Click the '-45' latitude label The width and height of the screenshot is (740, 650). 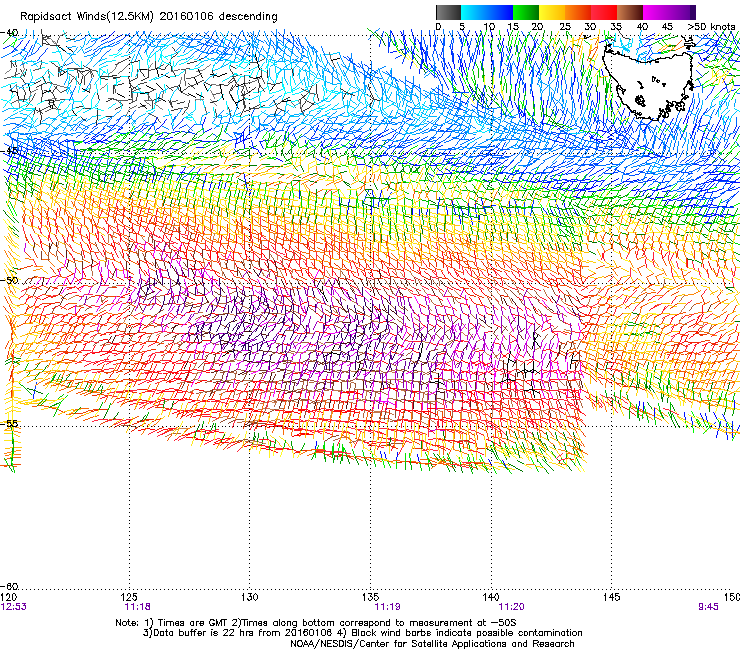coord(9,151)
